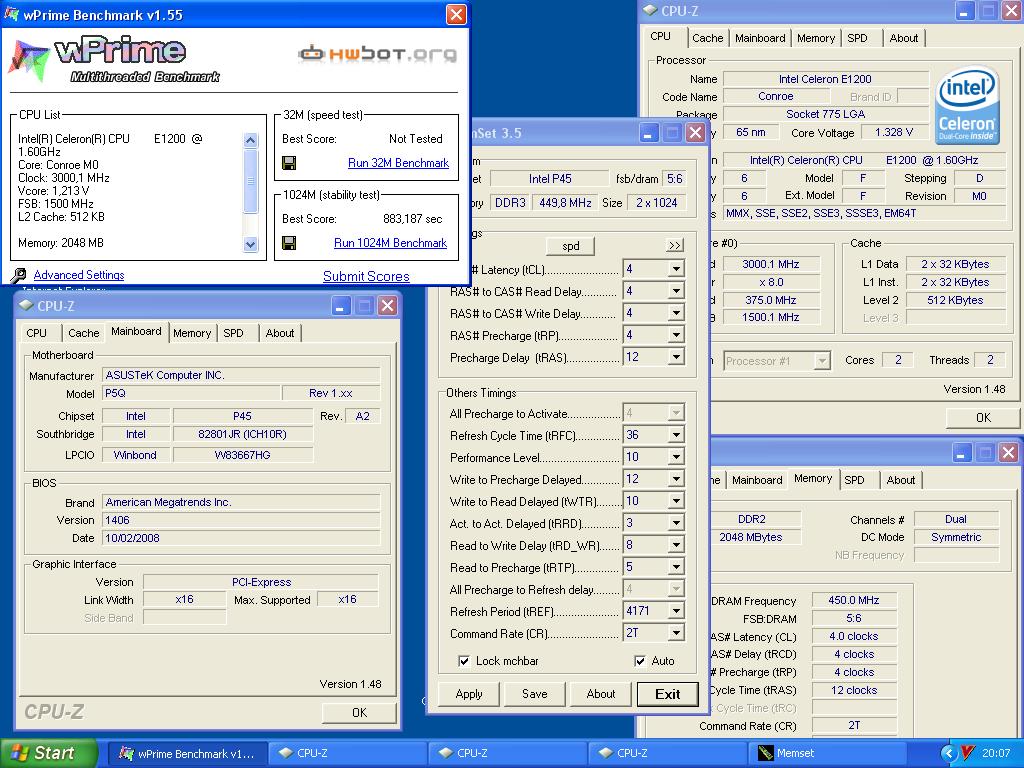Image resolution: width=1024 pixels, height=768 pixels.
Task: Switch to Cache tab in CPU-Z Mainboard window
Action: pos(84,333)
